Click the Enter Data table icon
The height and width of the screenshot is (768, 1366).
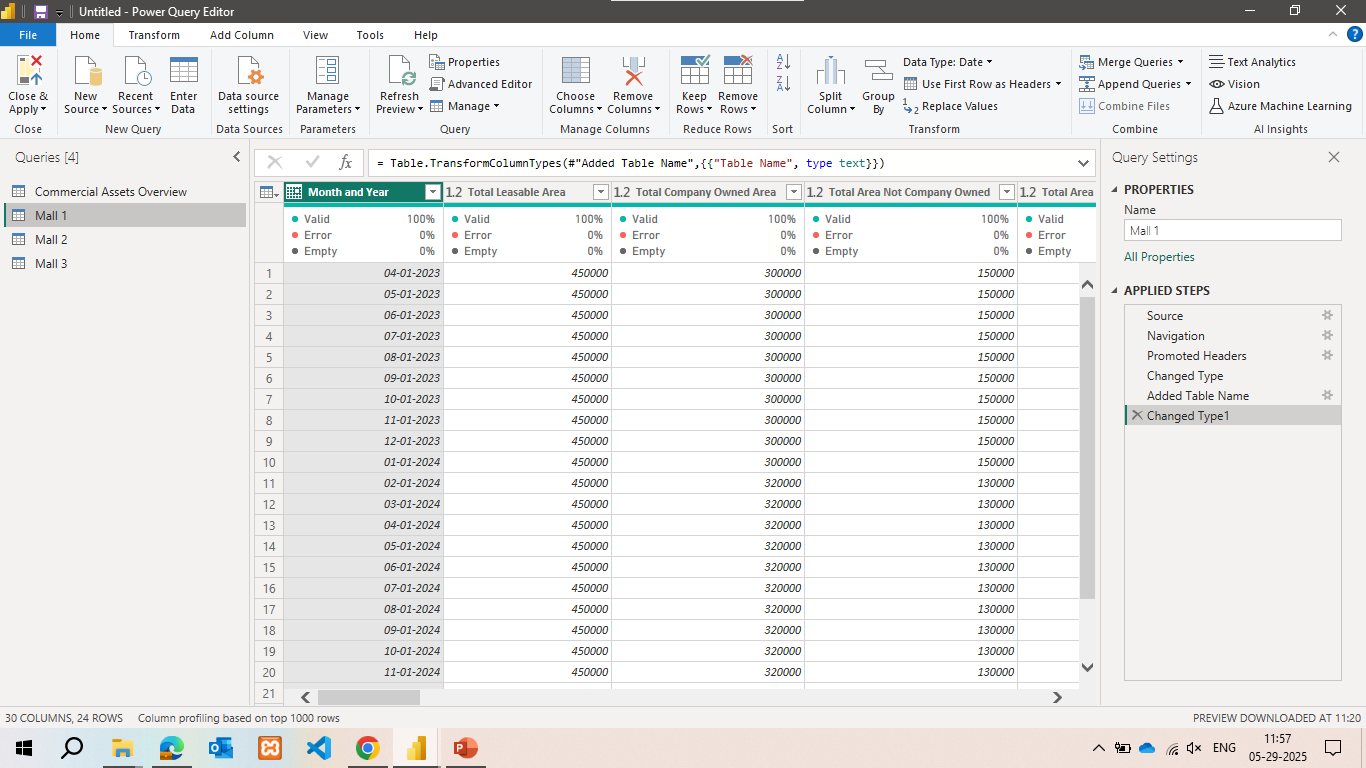pyautogui.click(x=183, y=72)
